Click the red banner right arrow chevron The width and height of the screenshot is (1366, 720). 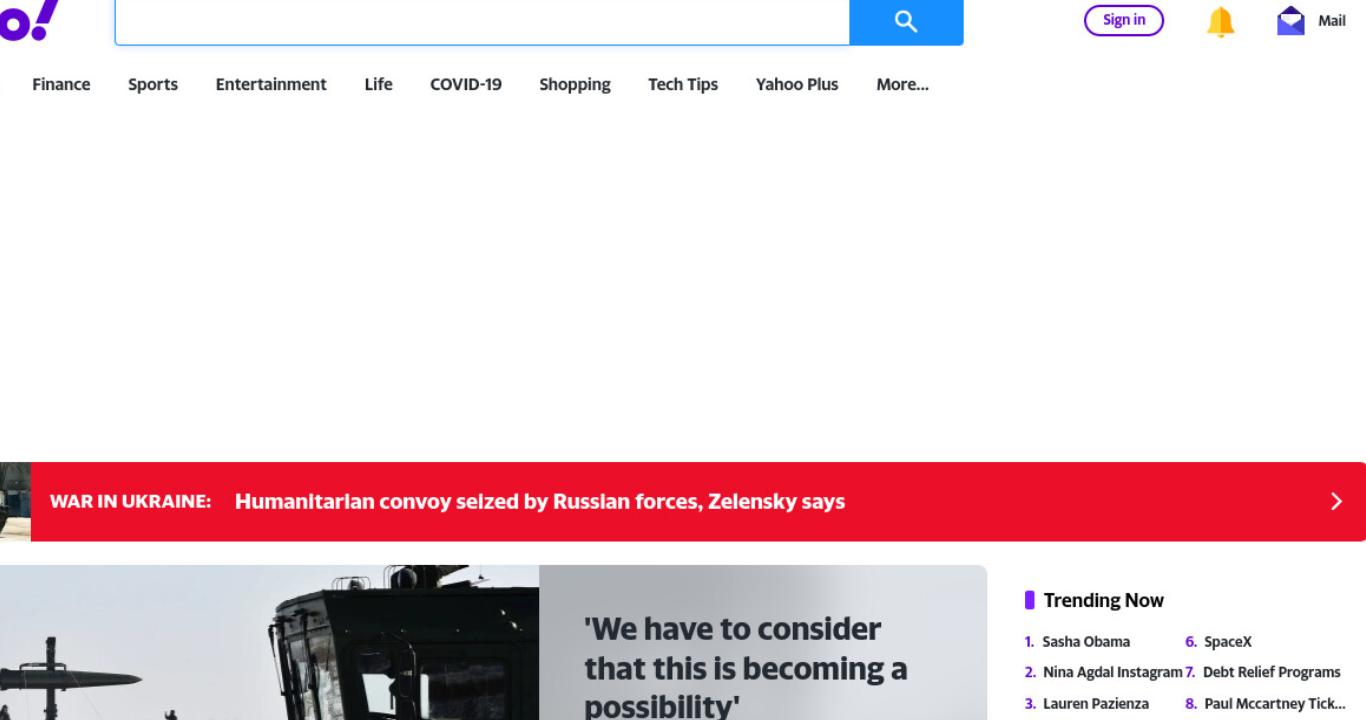(1337, 501)
